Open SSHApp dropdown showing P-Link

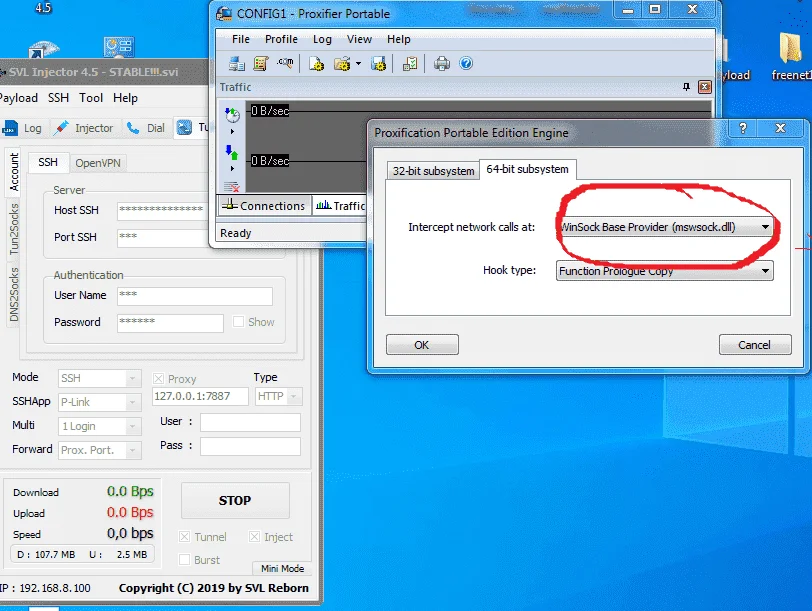[99, 402]
